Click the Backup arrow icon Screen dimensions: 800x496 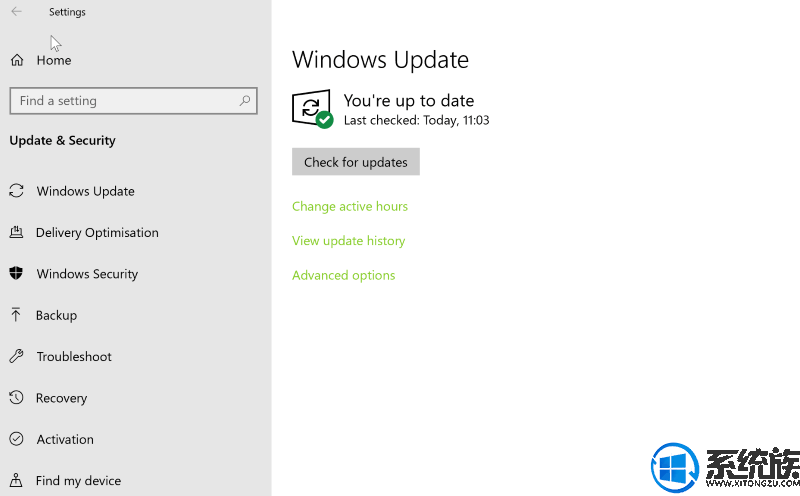[16, 315]
